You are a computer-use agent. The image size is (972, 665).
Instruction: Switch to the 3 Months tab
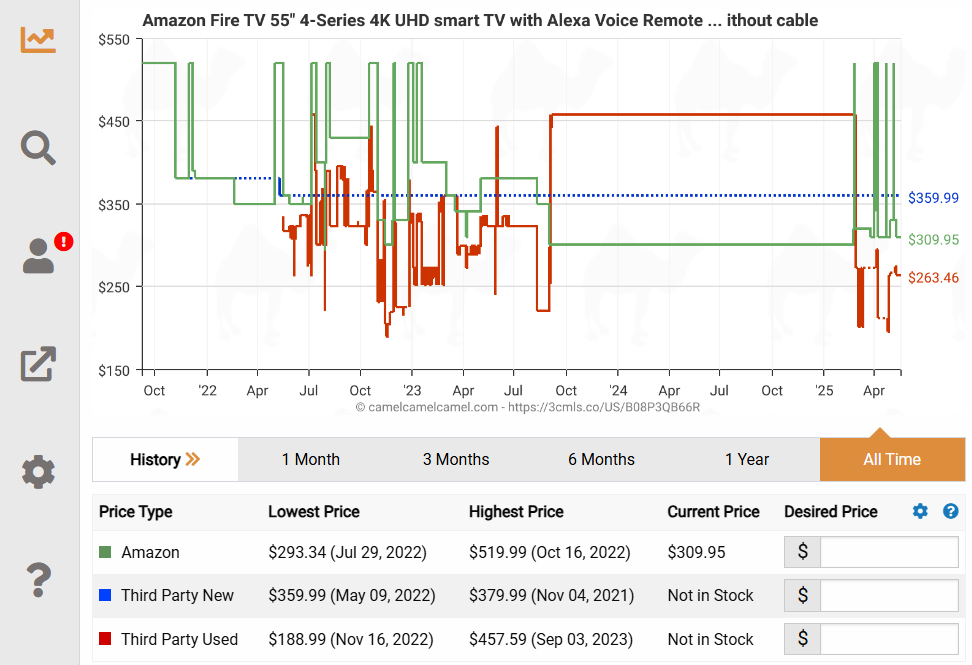click(456, 460)
